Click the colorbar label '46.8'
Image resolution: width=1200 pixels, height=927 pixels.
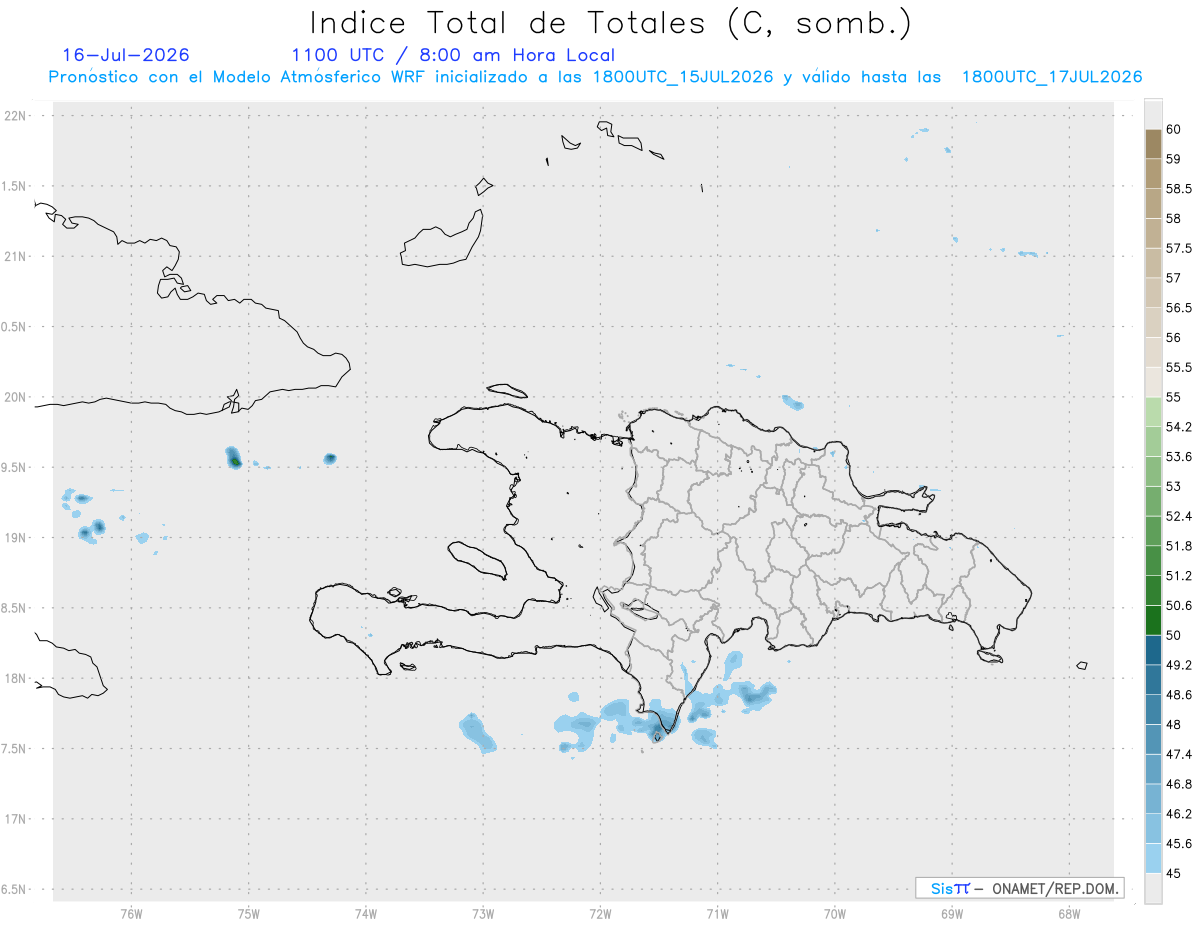tap(1178, 783)
